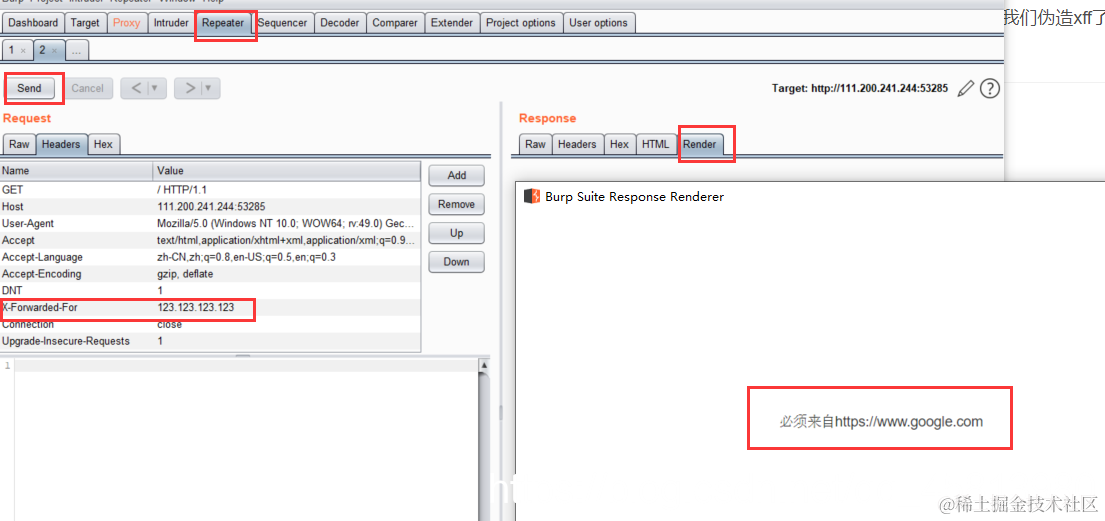The width and height of the screenshot is (1105, 521).
Task: Switch to the Target tab
Action: point(85,23)
